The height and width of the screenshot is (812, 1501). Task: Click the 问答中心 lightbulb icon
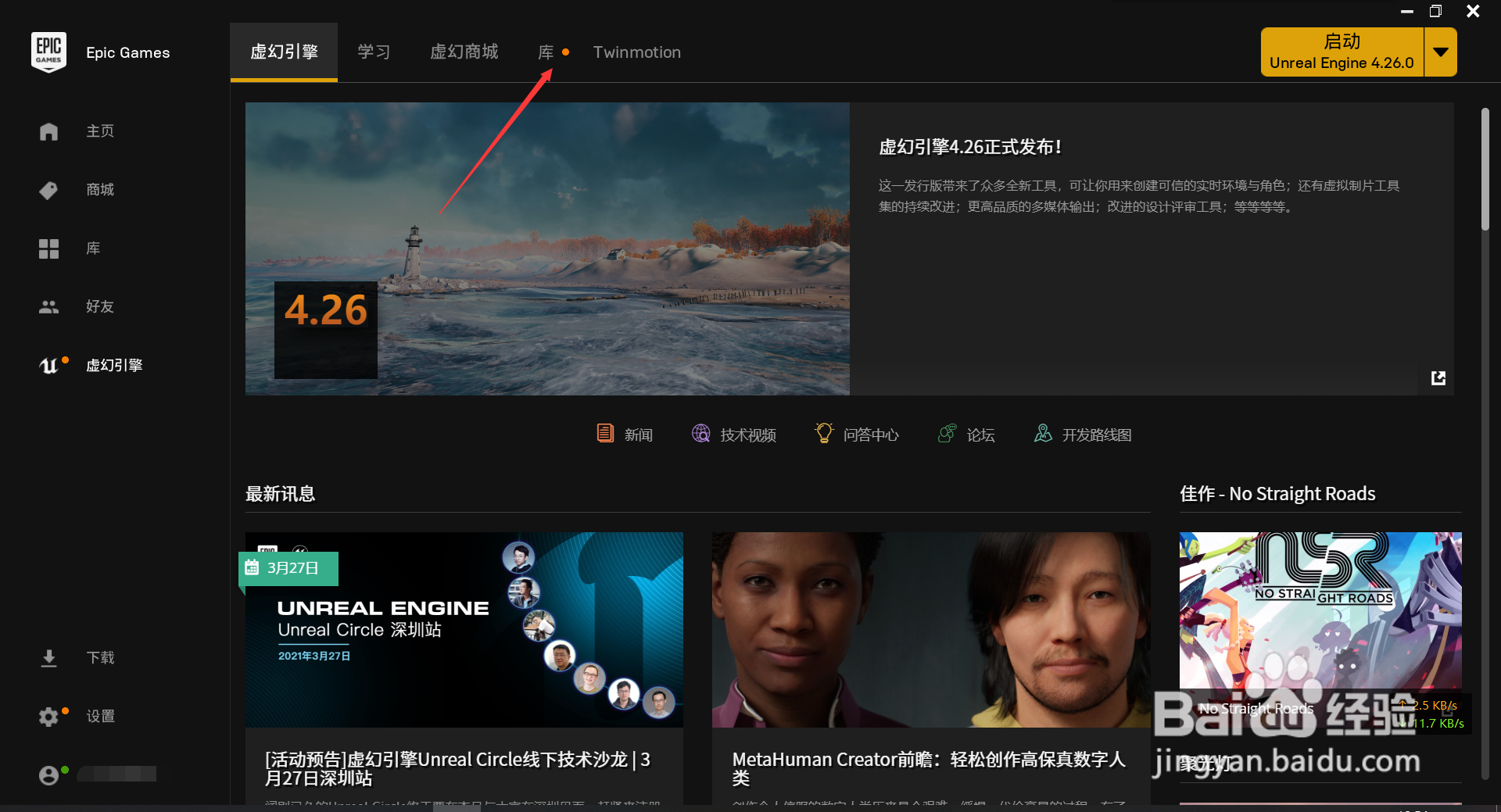tap(824, 434)
